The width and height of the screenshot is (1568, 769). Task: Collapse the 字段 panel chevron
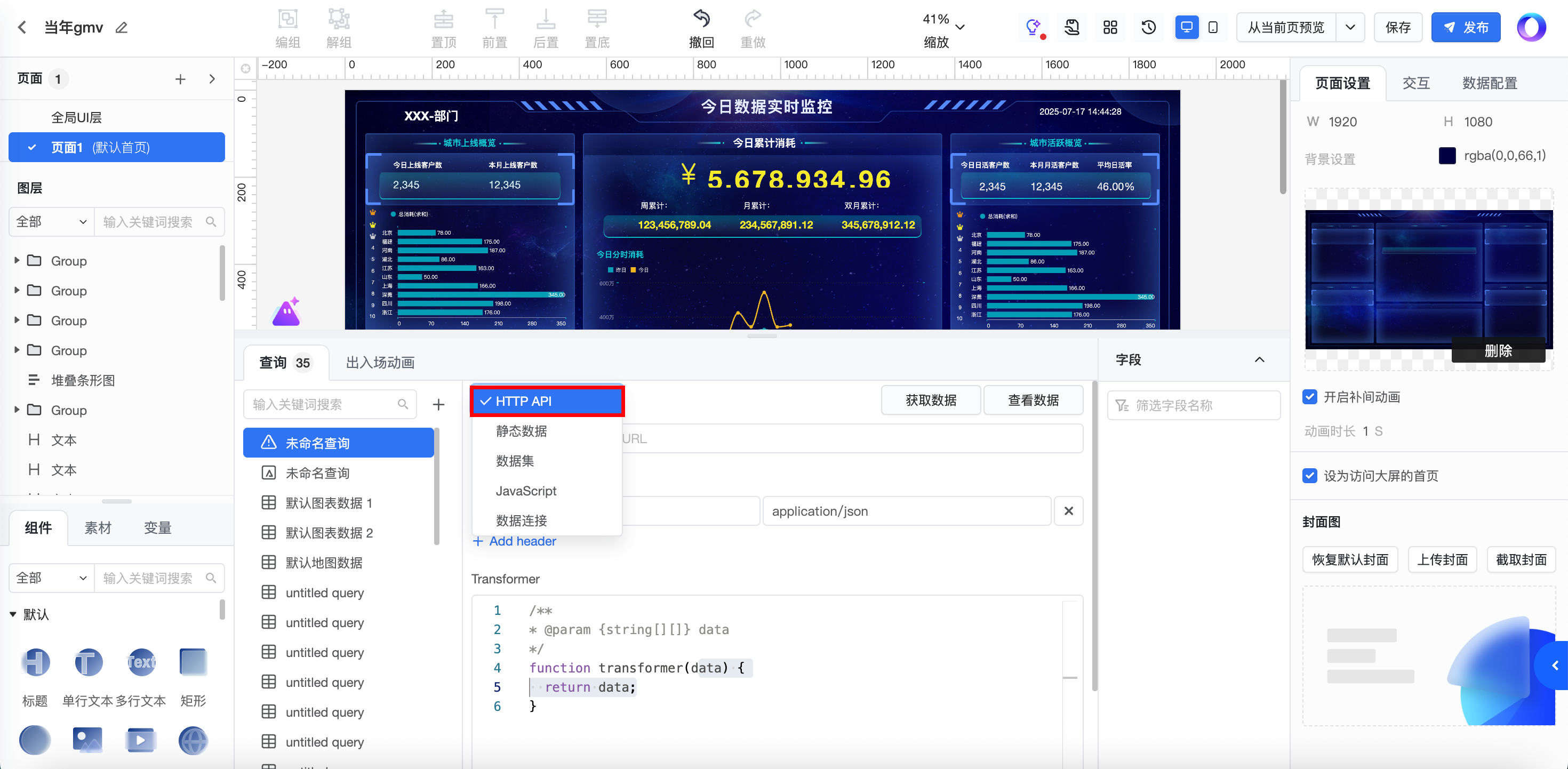point(1259,360)
